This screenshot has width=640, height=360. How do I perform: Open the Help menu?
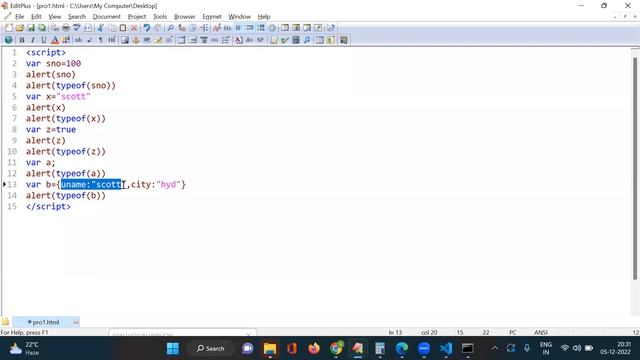(264, 17)
